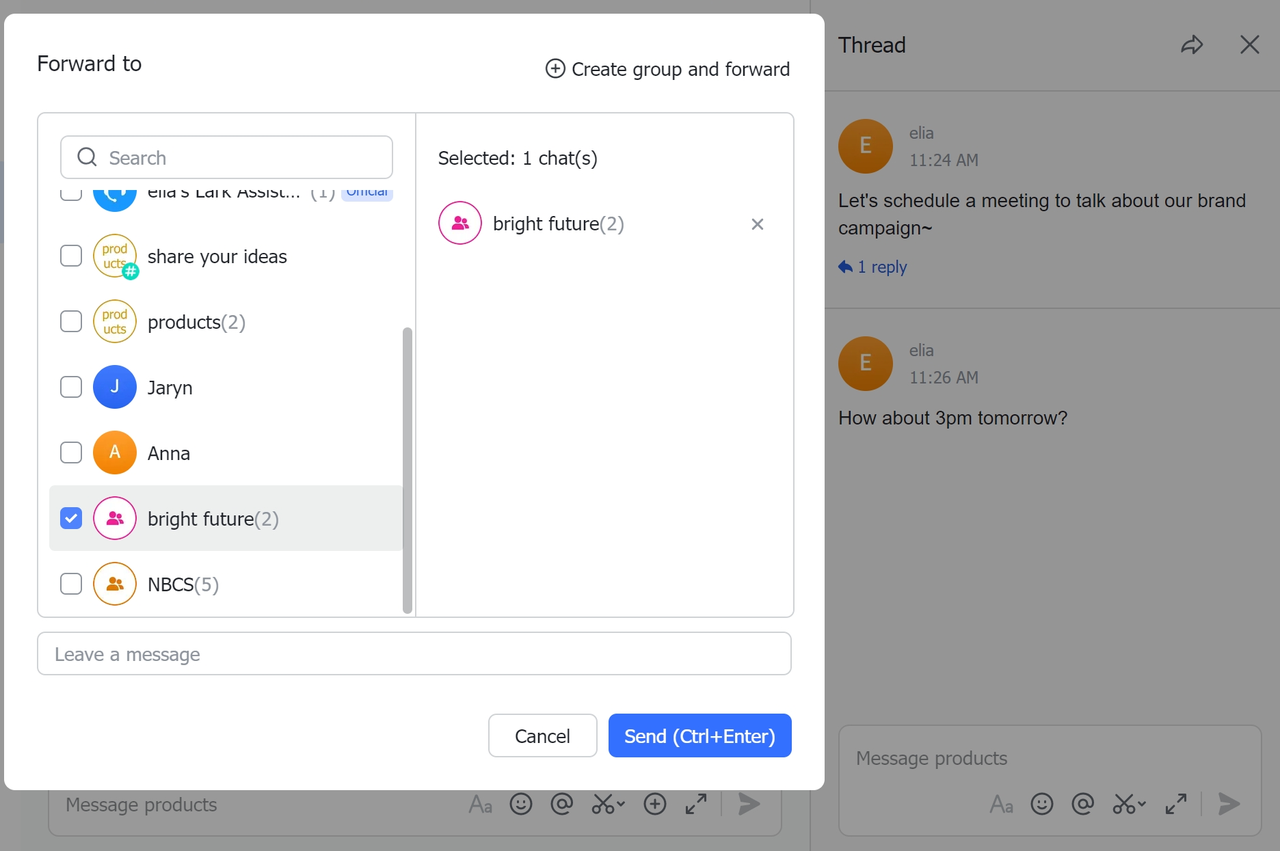1280x851 pixels.
Task: Open emoji picker in thread message box
Action: 1042,804
